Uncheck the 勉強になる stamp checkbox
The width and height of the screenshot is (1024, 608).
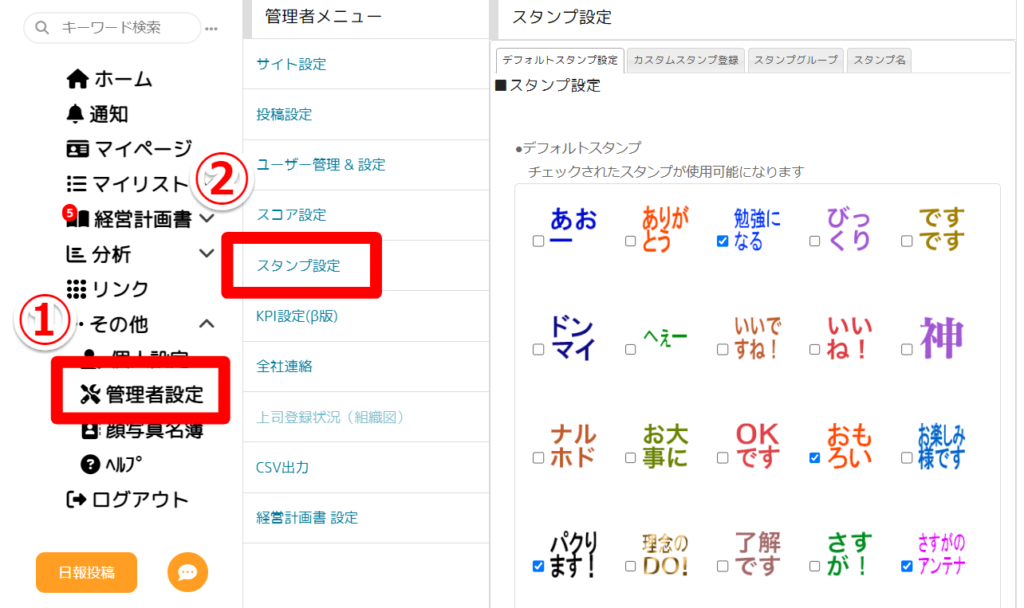click(722, 241)
